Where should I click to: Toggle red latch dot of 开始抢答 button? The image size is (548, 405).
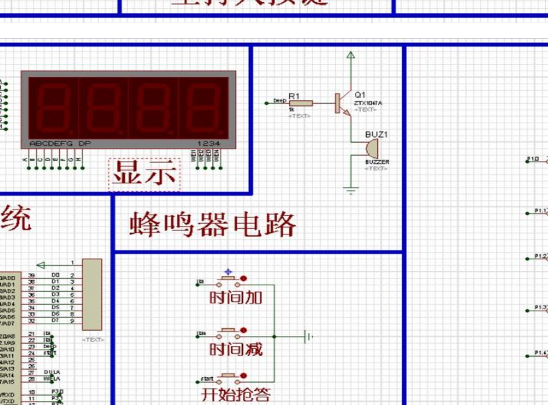click(244, 376)
